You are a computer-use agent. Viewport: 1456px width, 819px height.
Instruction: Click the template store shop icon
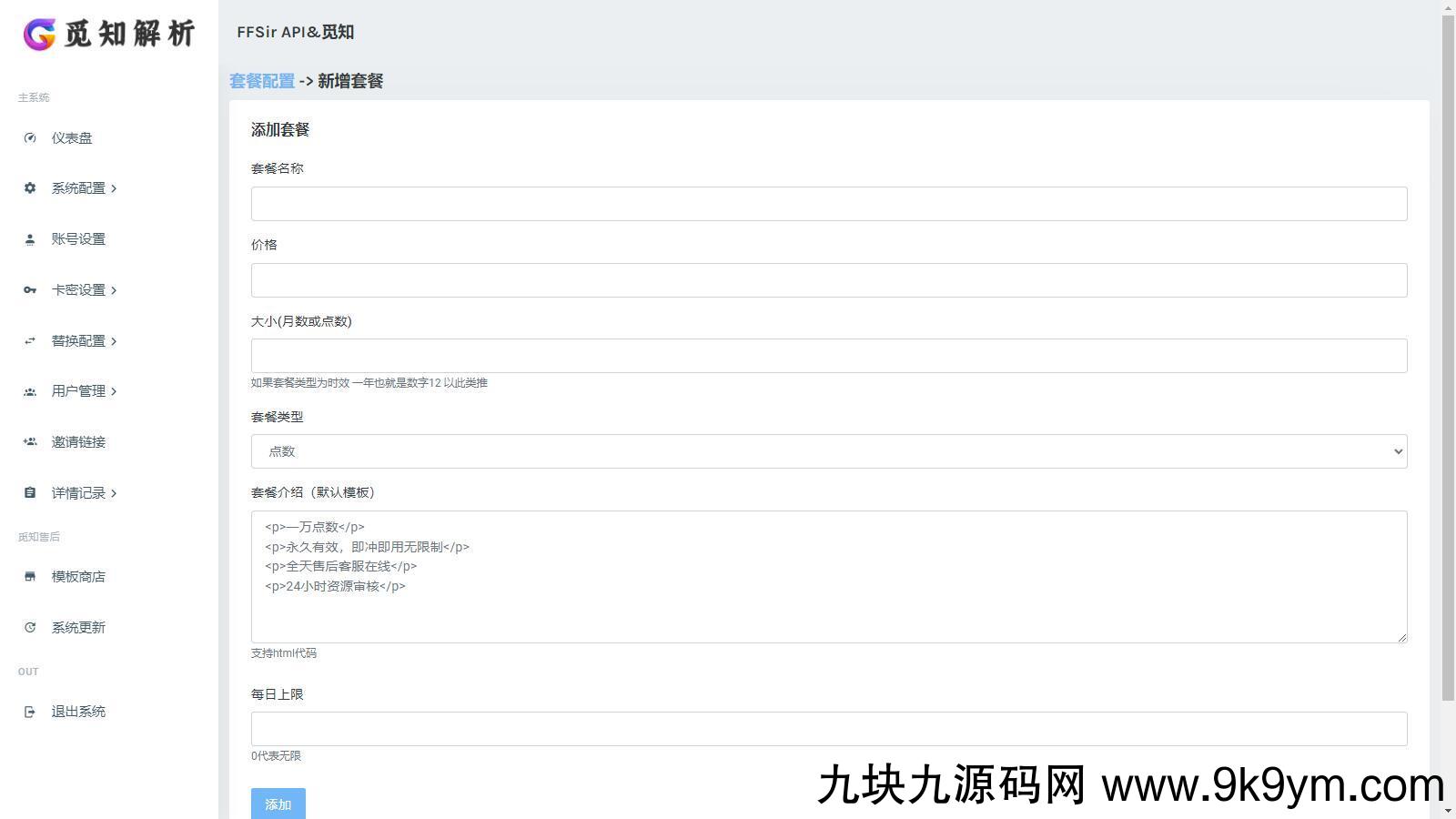pyautogui.click(x=30, y=577)
